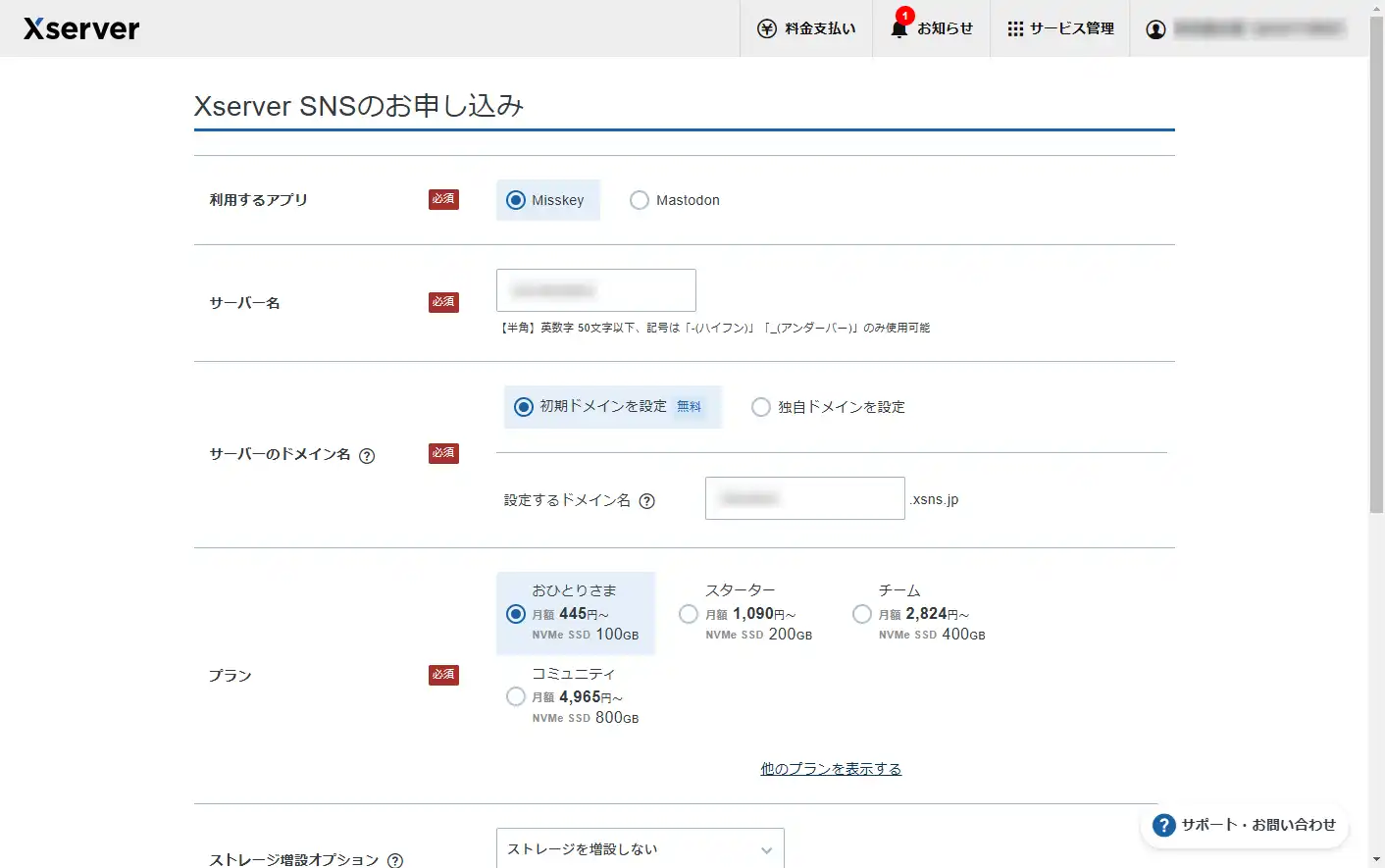Open the お知らせ notifications menu
Screen dimensions: 1385x868
point(931,28)
